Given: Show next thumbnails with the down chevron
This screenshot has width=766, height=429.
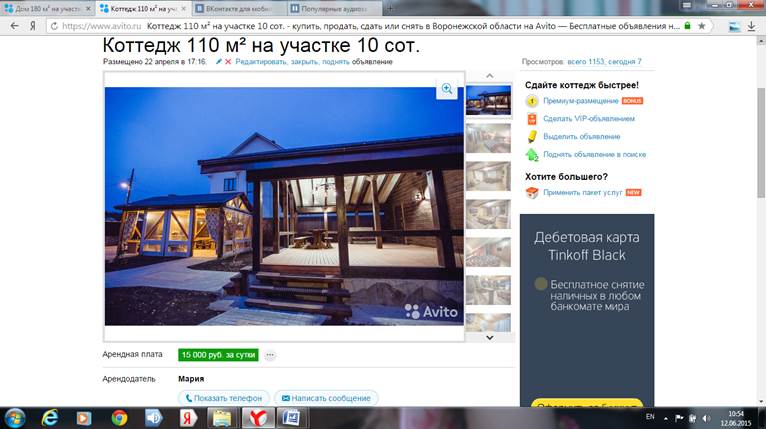Looking at the screenshot, I should [489, 338].
